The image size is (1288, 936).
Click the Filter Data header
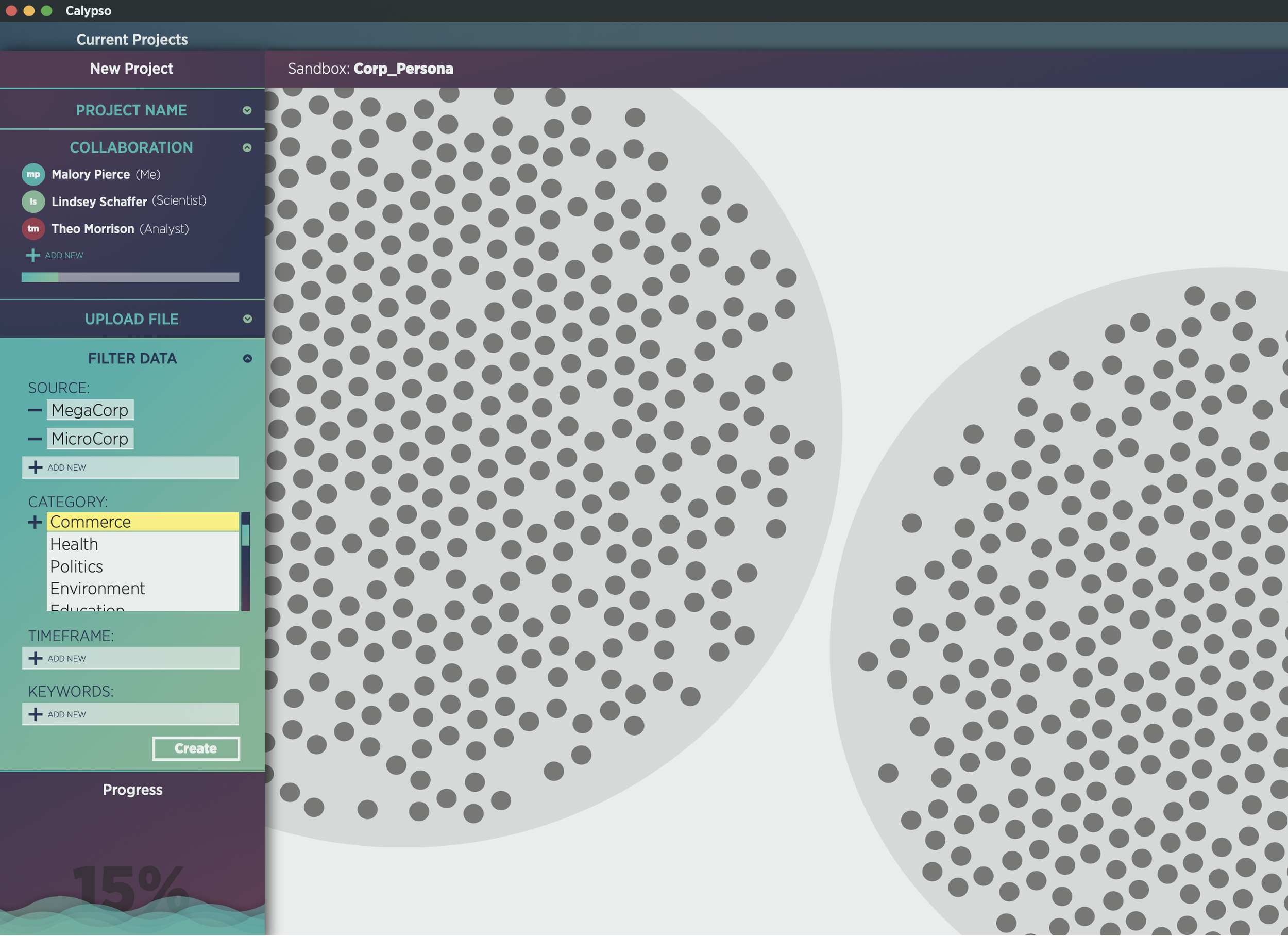(x=132, y=359)
